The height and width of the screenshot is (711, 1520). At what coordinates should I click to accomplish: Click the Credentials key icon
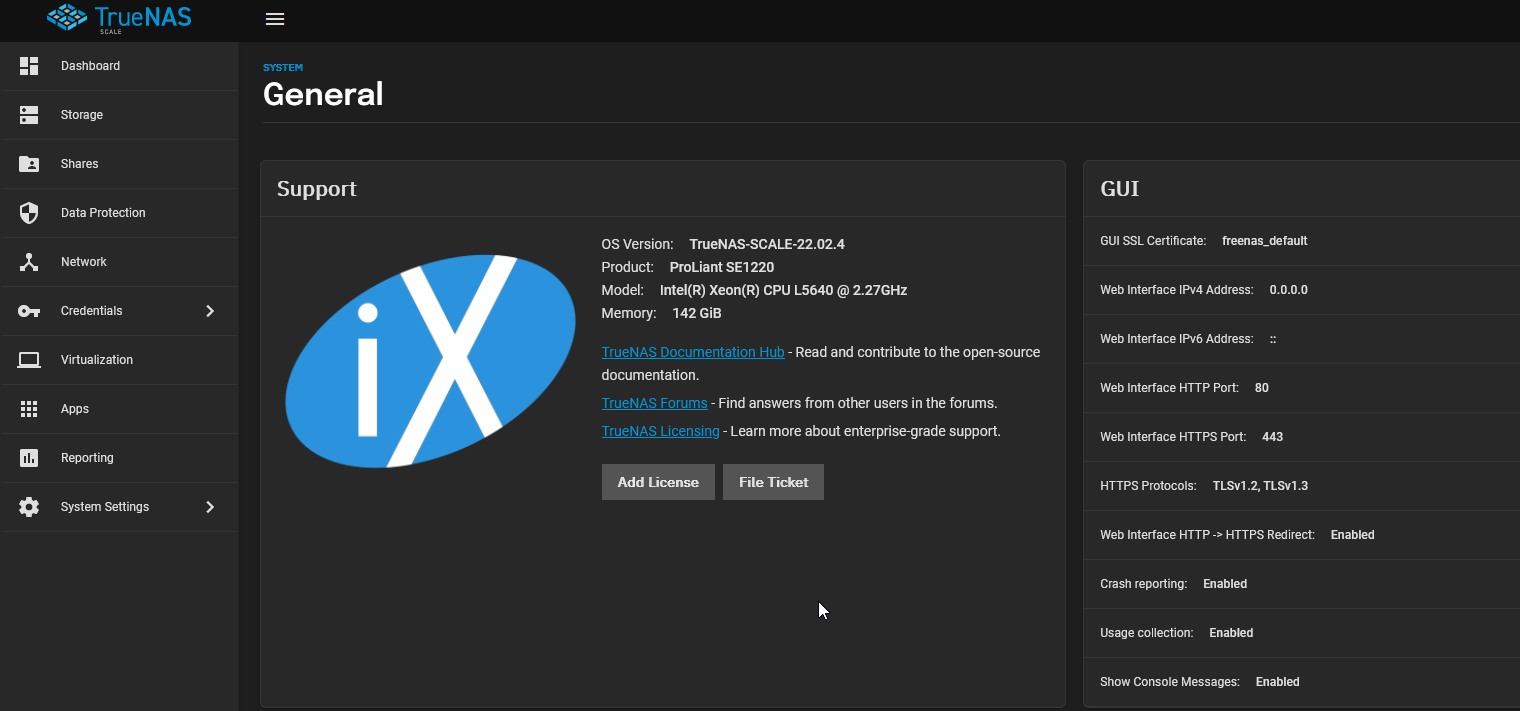(x=29, y=311)
